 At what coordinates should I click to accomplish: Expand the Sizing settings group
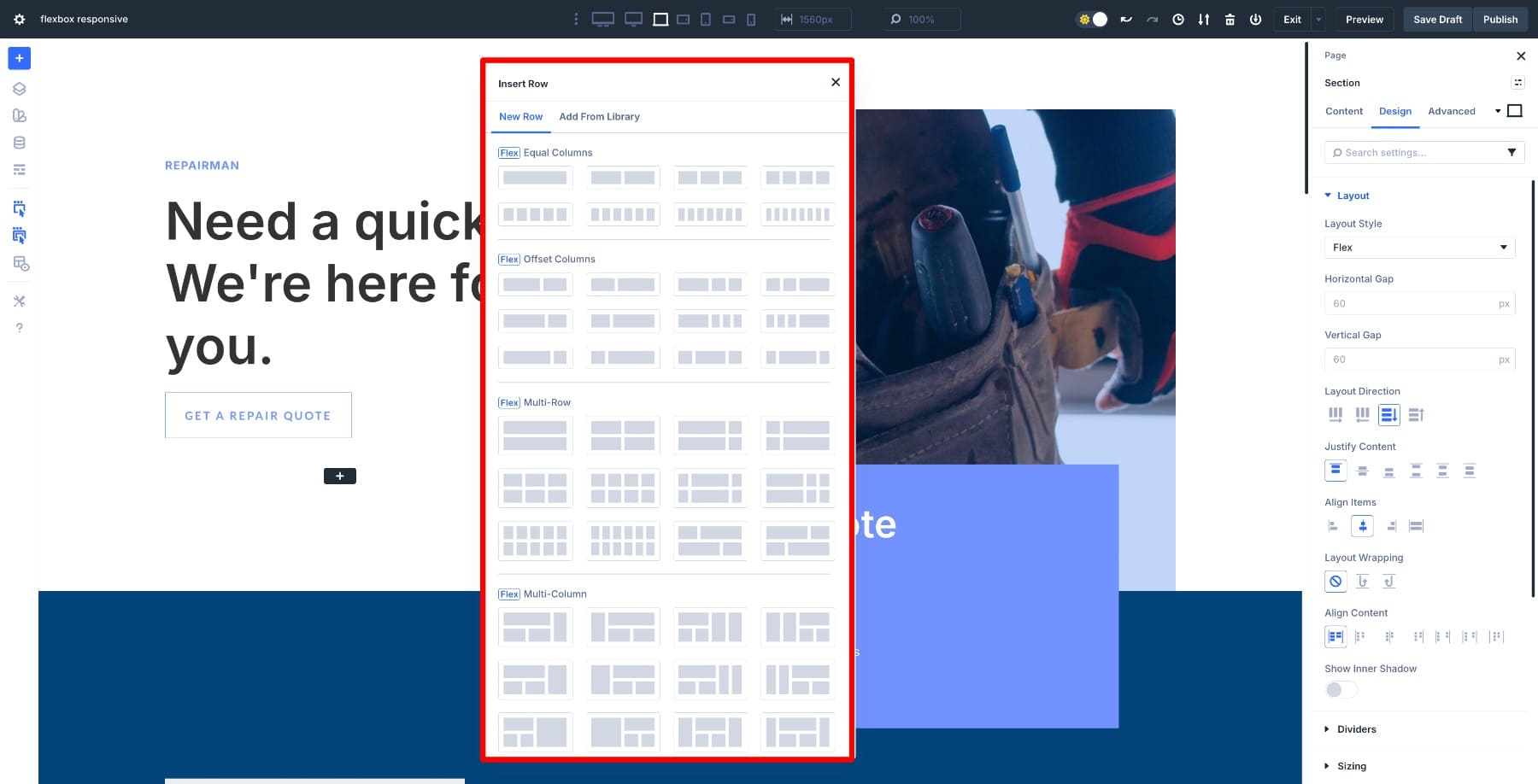tap(1351, 766)
